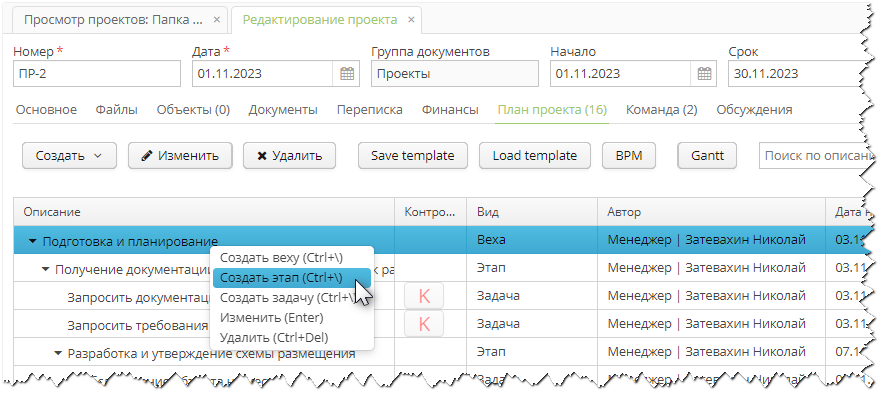Open the Файлы tab
This screenshot has height=397, width=885.
coord(116,110)
